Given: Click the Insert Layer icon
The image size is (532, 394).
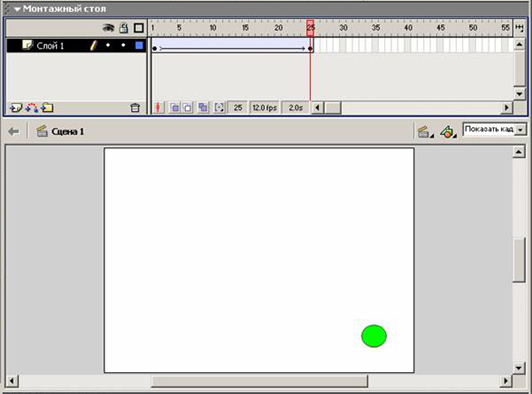Looking at the screenshot, I should [x=16, y=108].
